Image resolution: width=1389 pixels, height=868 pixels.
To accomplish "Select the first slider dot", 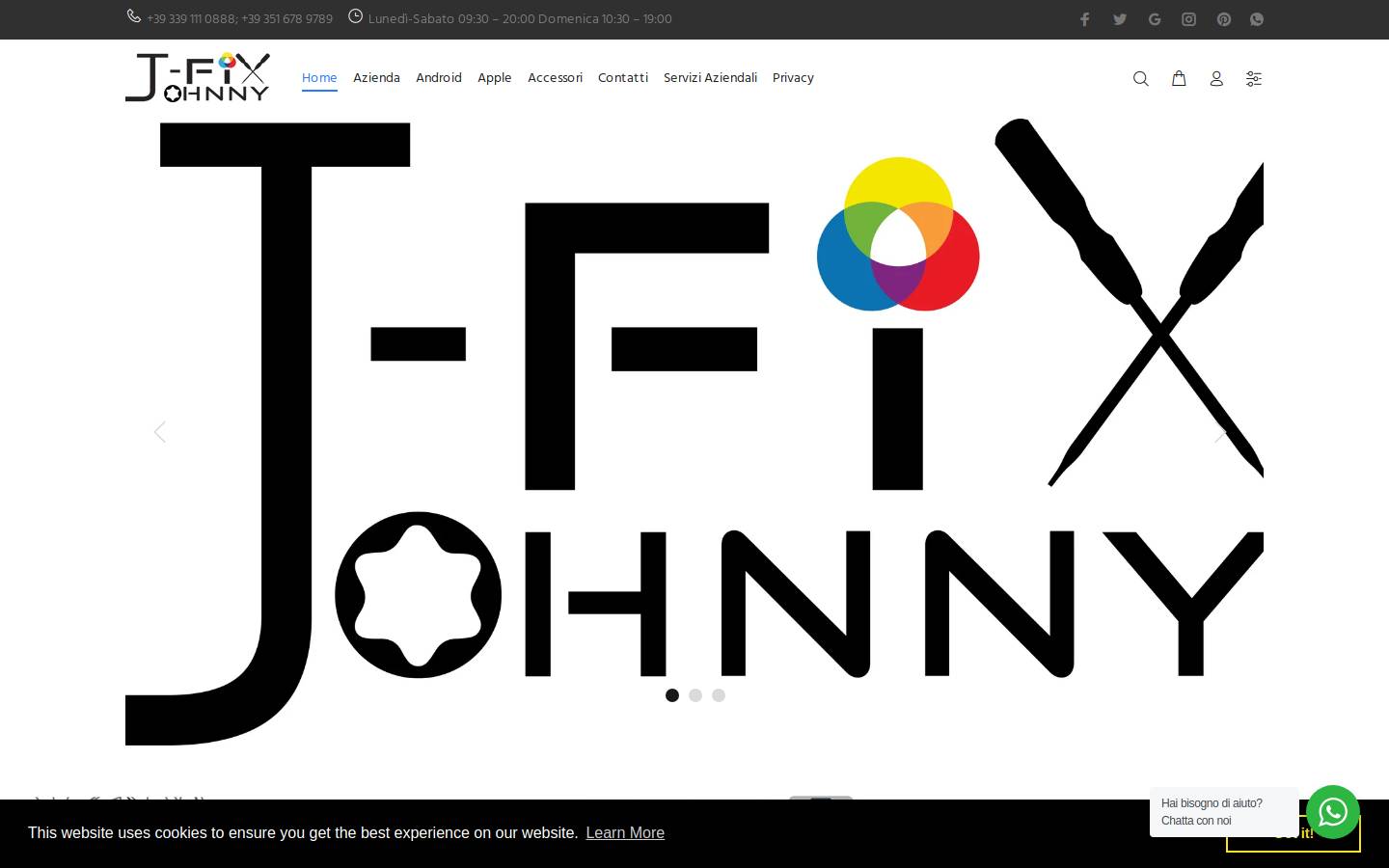I will point(672,695).
